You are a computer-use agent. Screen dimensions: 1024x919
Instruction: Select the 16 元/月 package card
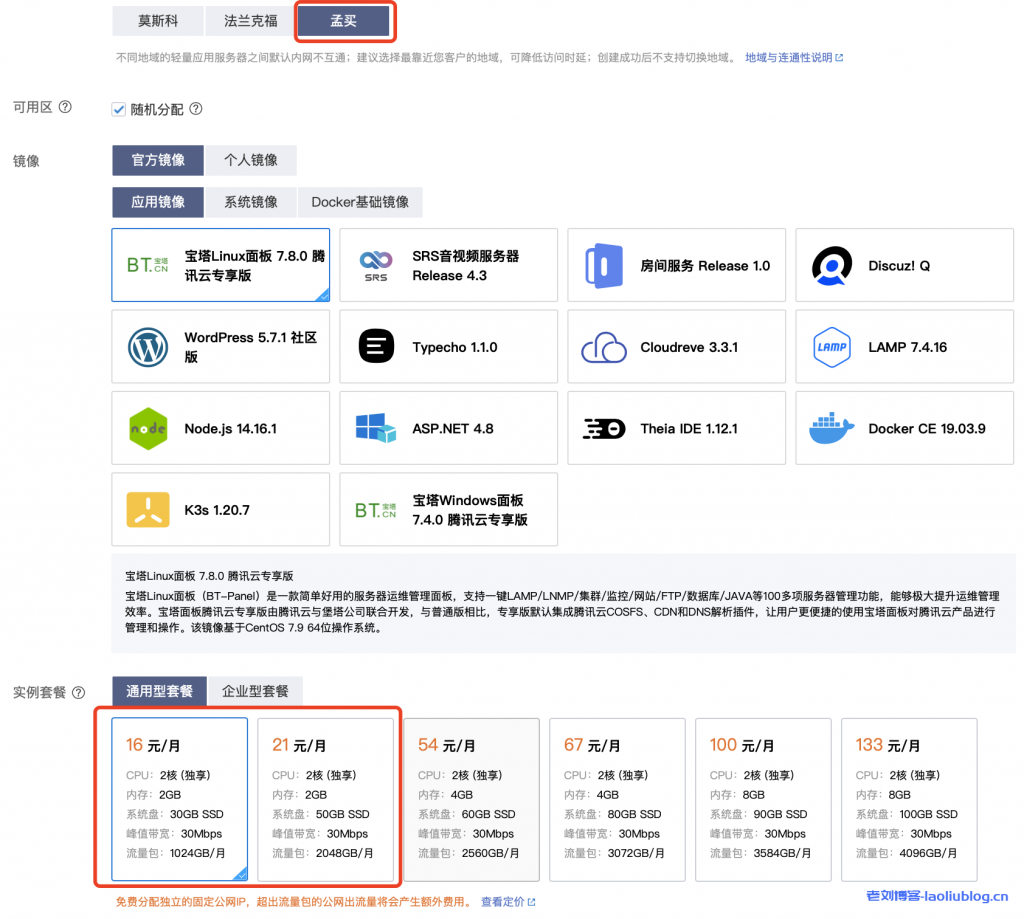click(180, 799)
